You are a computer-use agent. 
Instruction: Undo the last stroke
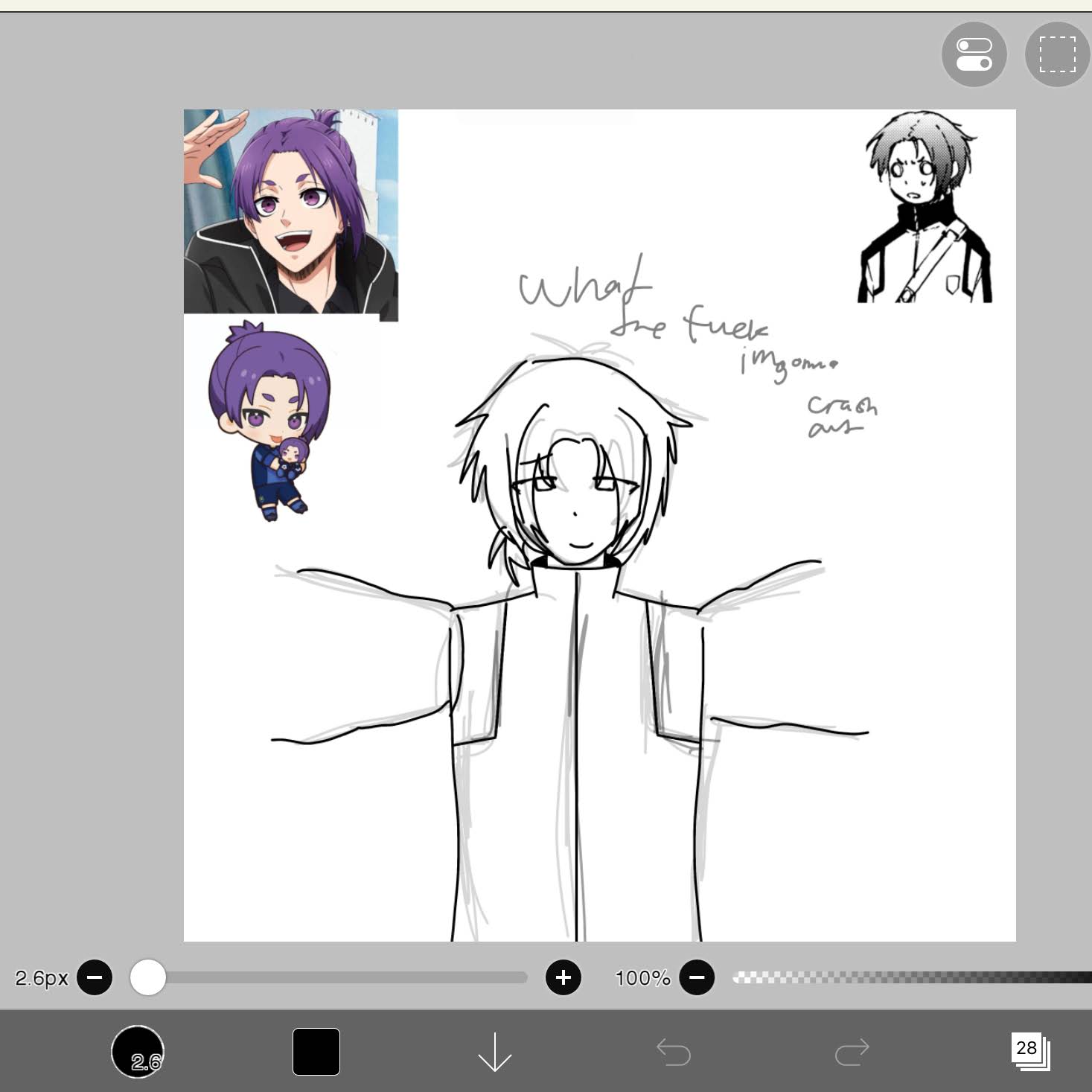[x=674, y=1051]
